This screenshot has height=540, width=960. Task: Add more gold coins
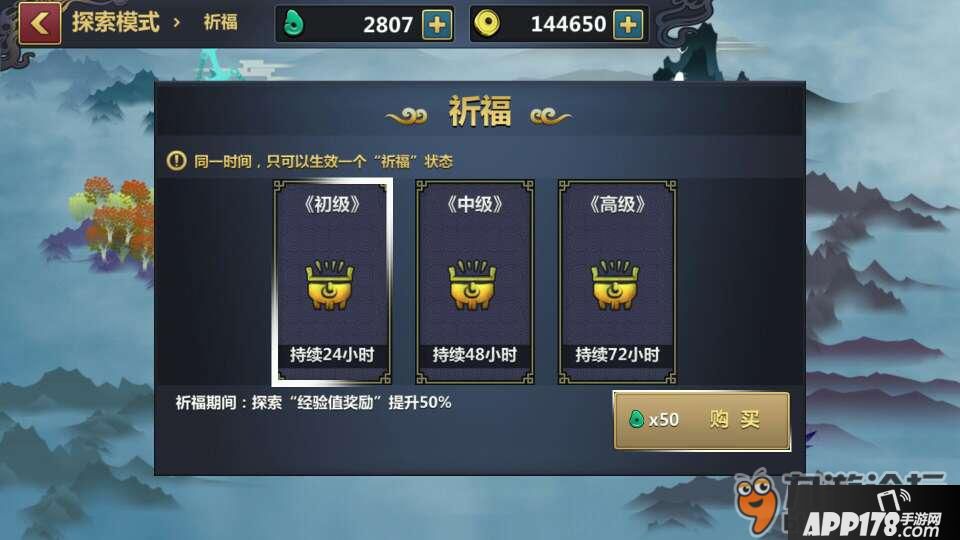tap(628, 24)
